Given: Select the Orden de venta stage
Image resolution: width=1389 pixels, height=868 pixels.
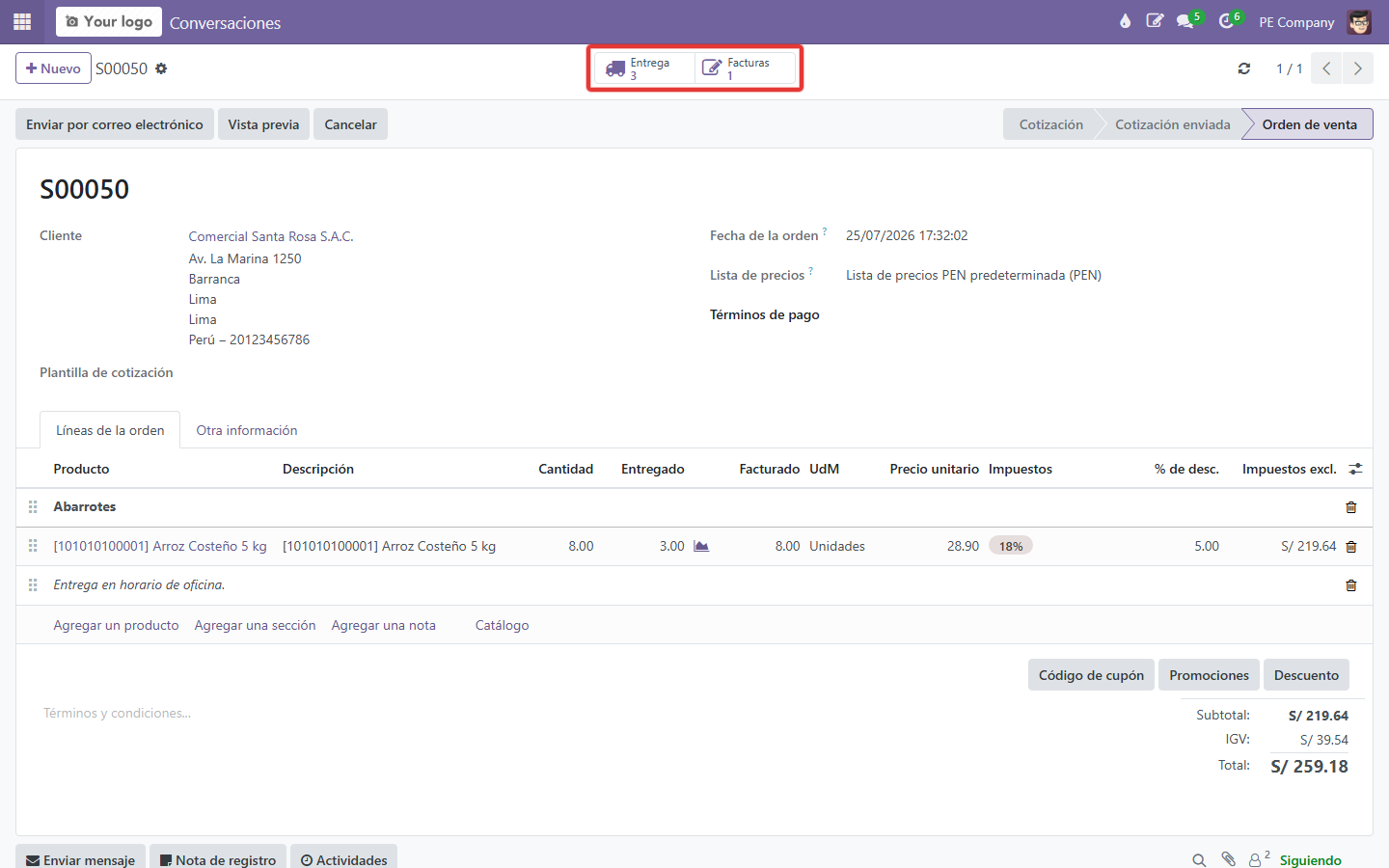Looking at the screenshot, I should pyautogui.click(x=1309, y=124).
